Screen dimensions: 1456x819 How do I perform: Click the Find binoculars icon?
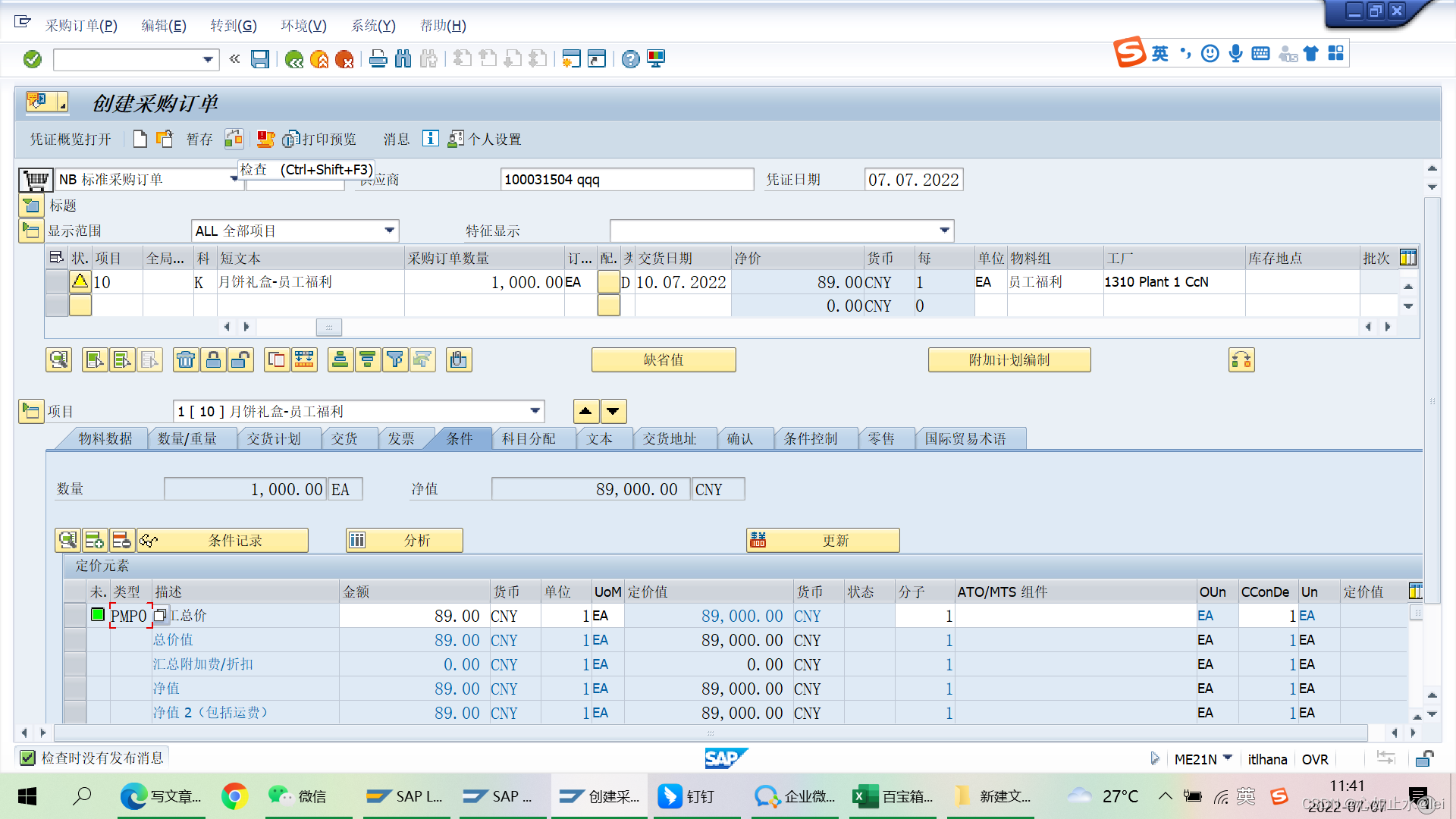coord(403,59)
